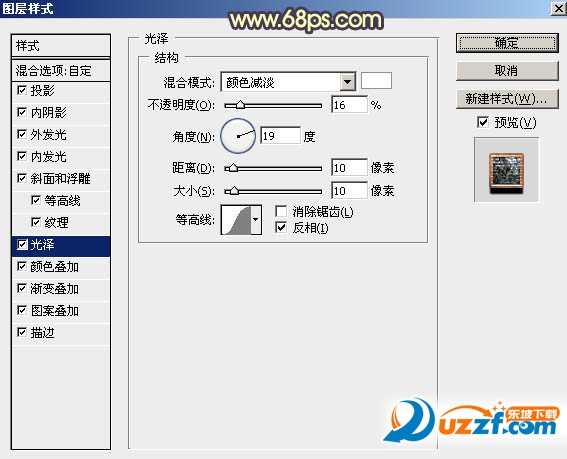Show the 等高线 sub-settings row

click(x=61, y=200)
